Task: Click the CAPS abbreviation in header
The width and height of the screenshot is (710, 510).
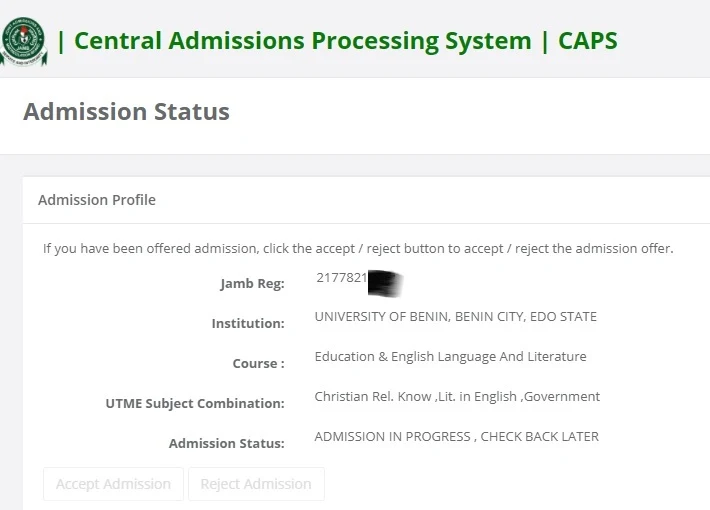Action: point(588,41)
